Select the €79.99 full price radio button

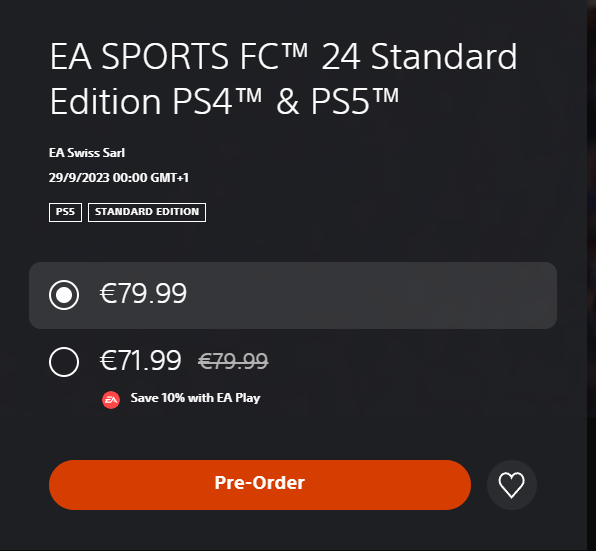[x=64, y=295]
